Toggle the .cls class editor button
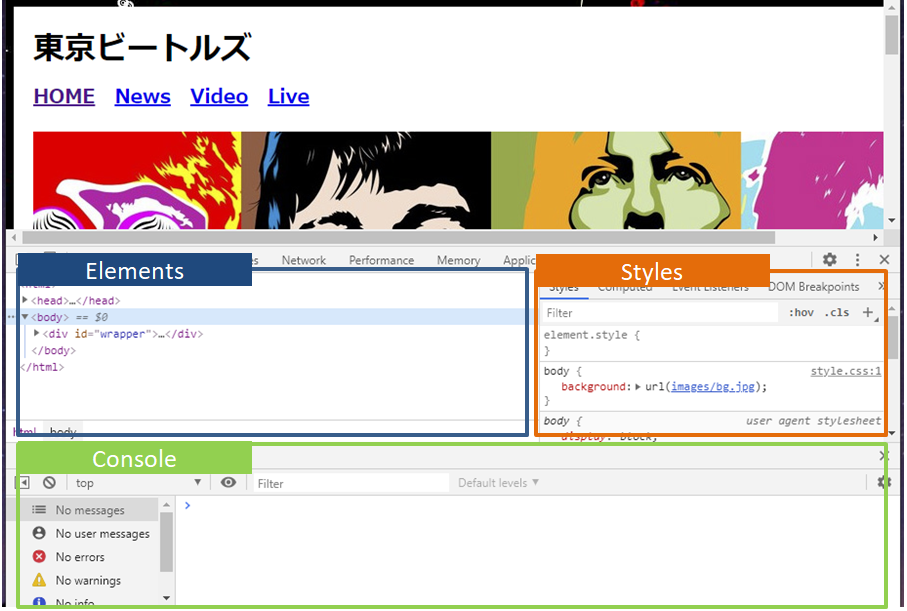This screenshot has height=611, width=907. point(837,312)
